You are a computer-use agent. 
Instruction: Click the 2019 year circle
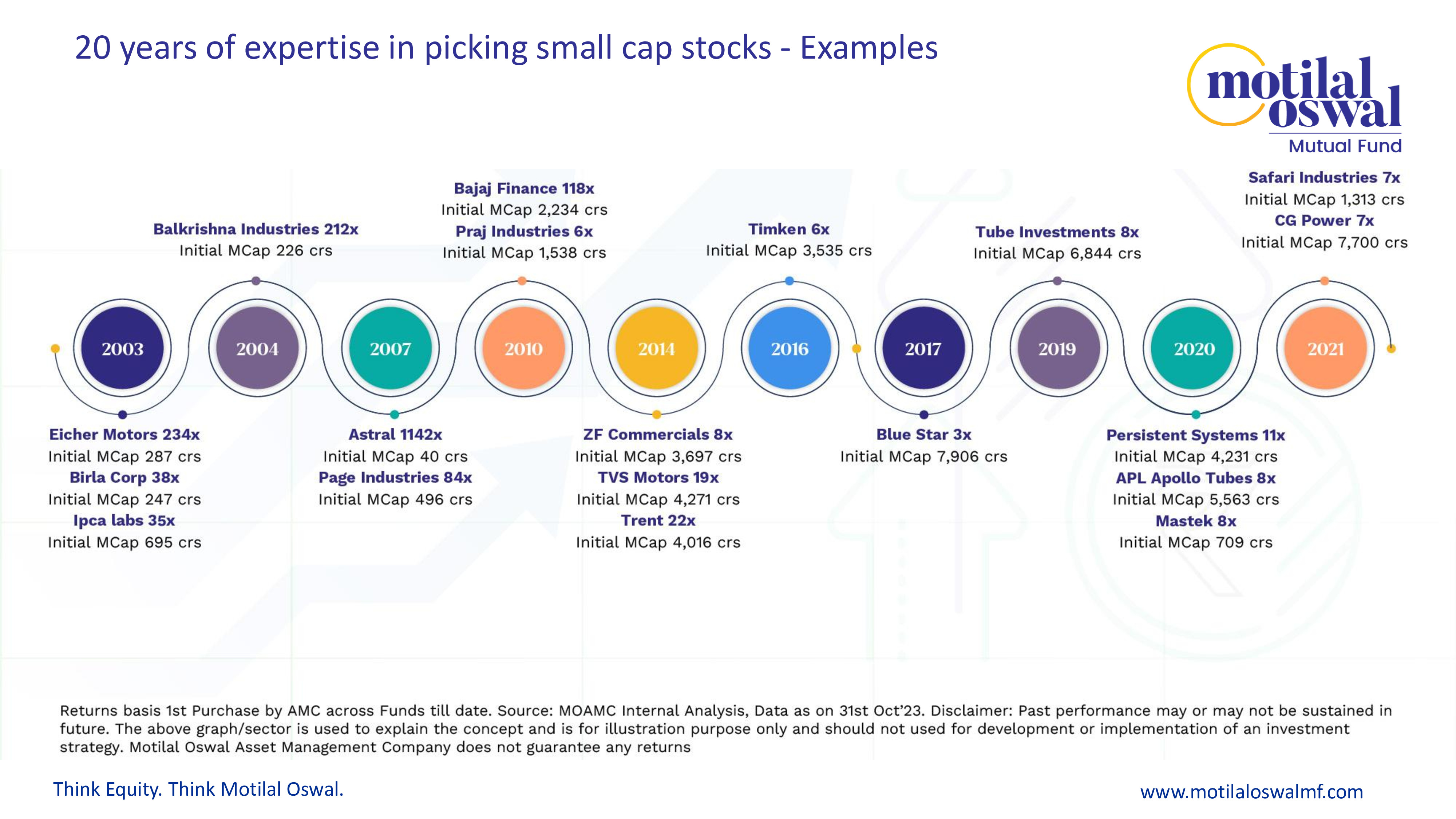[x=1057, y=349]
